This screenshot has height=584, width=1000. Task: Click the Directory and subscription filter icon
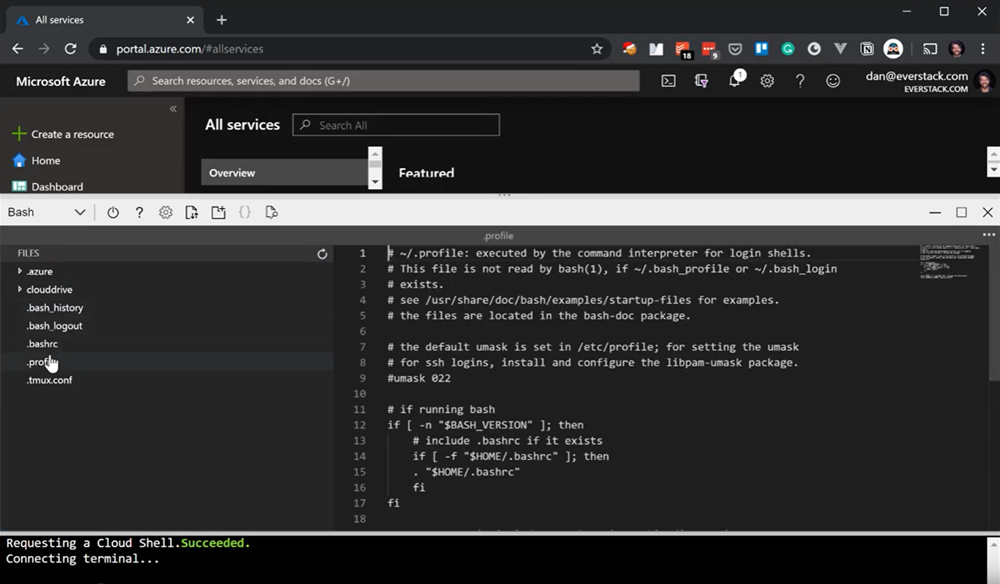click(701, 81)
